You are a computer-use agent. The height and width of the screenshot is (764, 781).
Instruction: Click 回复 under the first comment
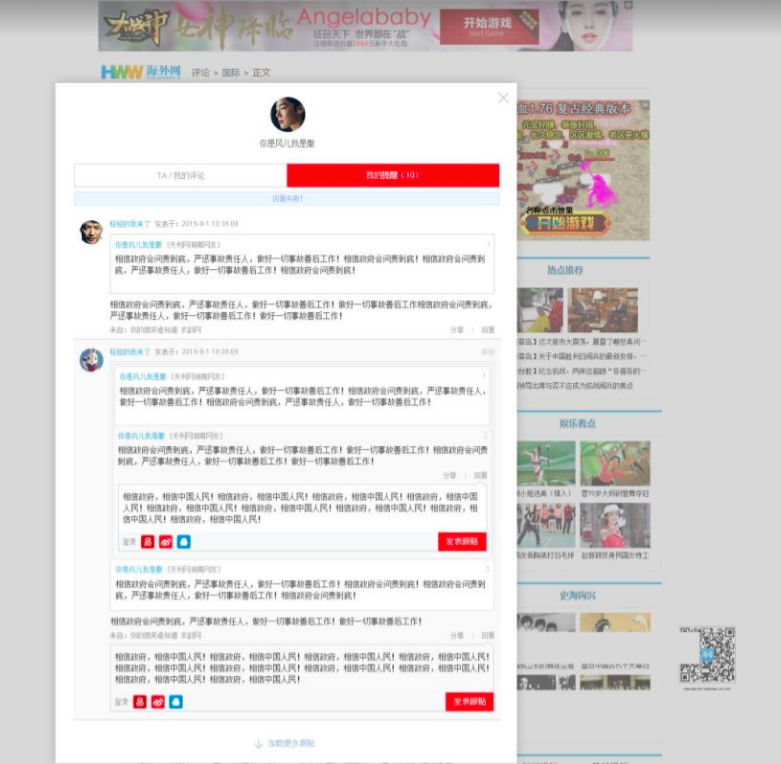click(x=488, y=329)
